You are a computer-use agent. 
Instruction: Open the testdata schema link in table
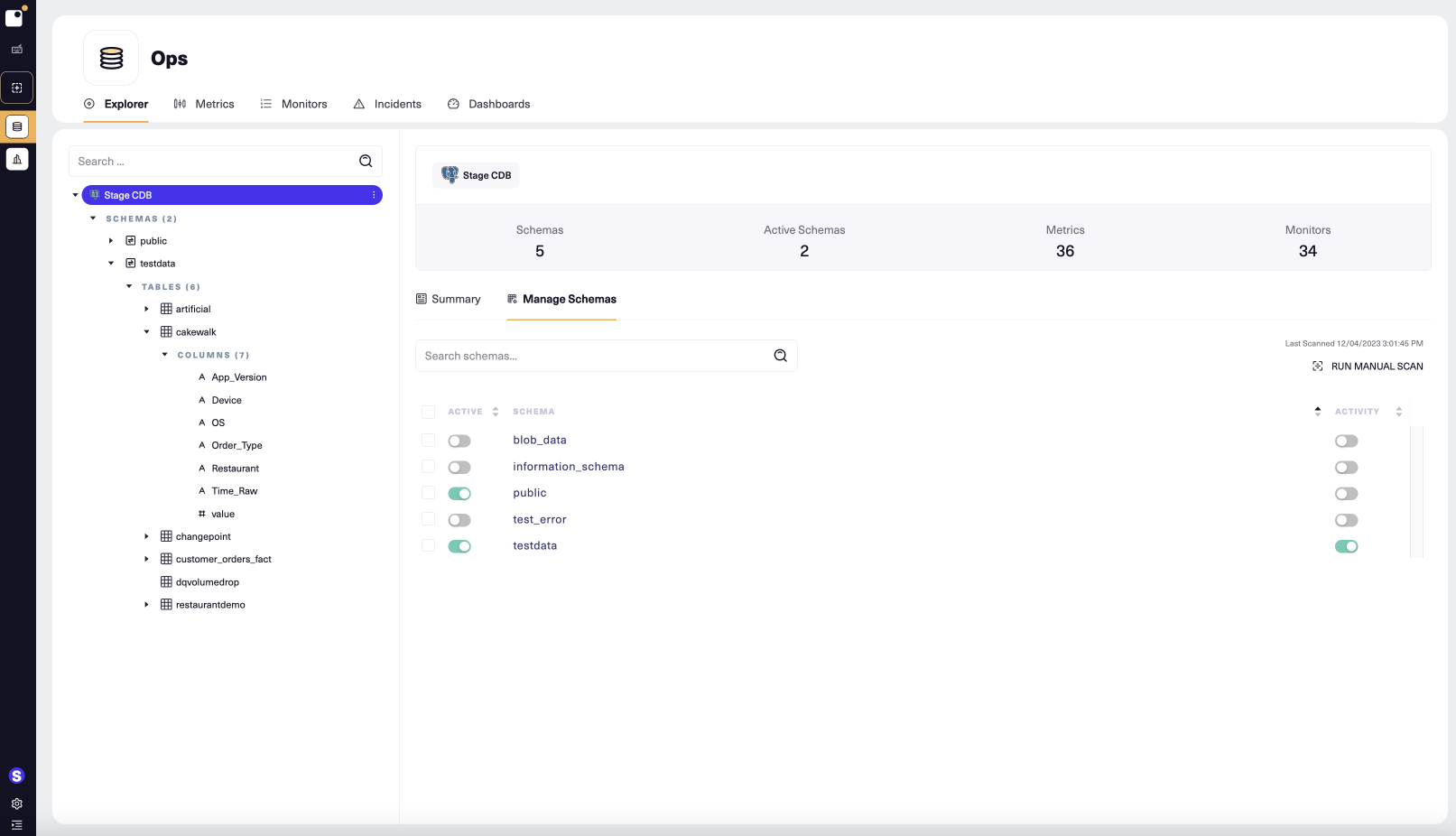(534, 545)
